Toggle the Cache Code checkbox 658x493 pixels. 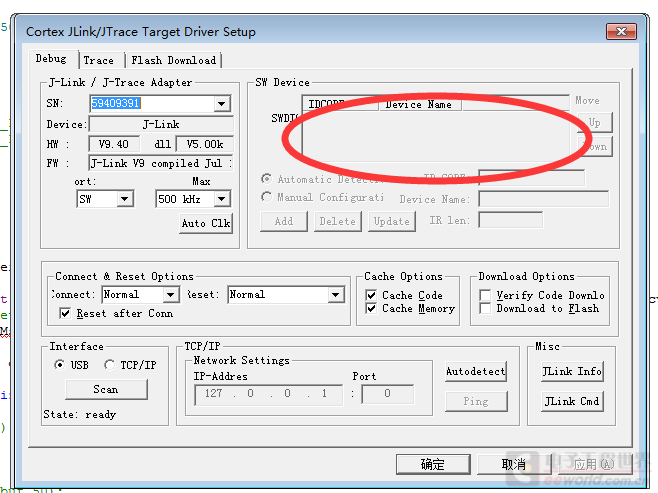click(x=371, y=295)
